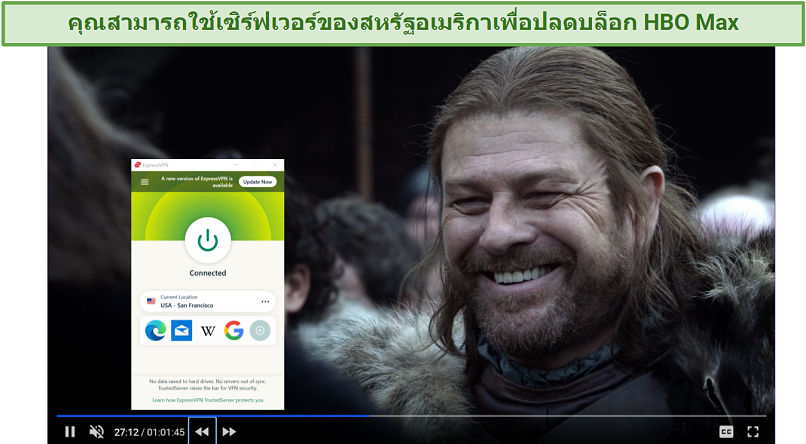The width and height of the screenshot is (806, 444).
Task: Add a new shortcut with plus icon
Action: pos(260,330)
